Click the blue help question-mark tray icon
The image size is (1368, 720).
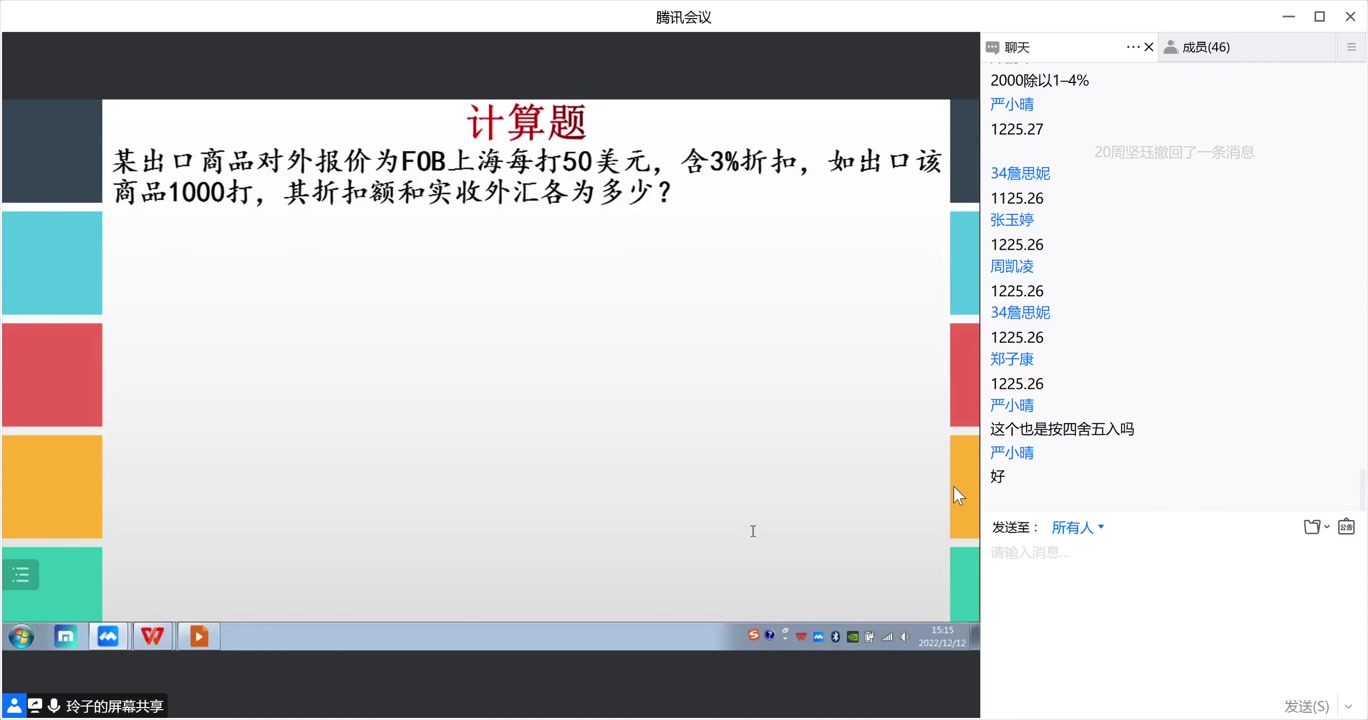(769, 635)
